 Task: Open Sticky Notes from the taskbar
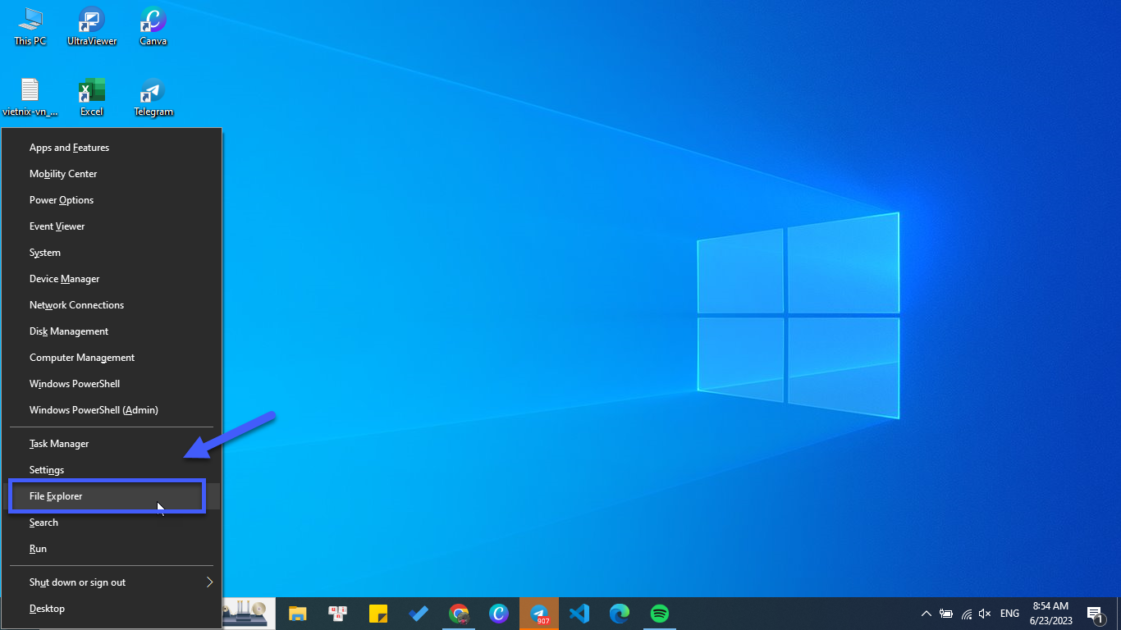(378, 613)
